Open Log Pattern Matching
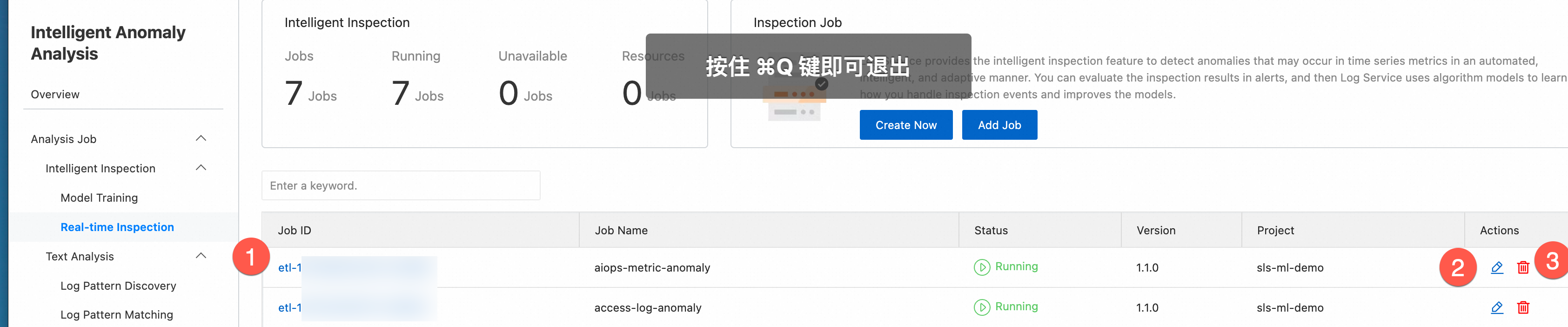1568x327 pixels. (x=117, y=315)
